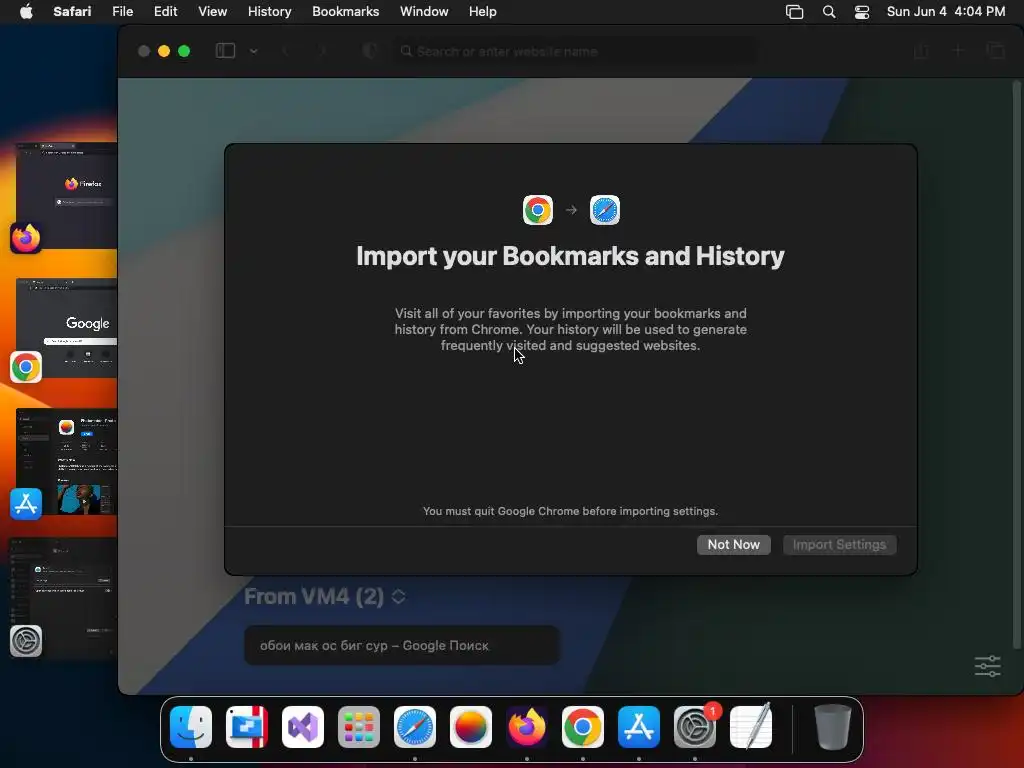Click the System Settings icon in Stage Manager
The width and height of the screenshot is (1024, 768).
(26, 641)
